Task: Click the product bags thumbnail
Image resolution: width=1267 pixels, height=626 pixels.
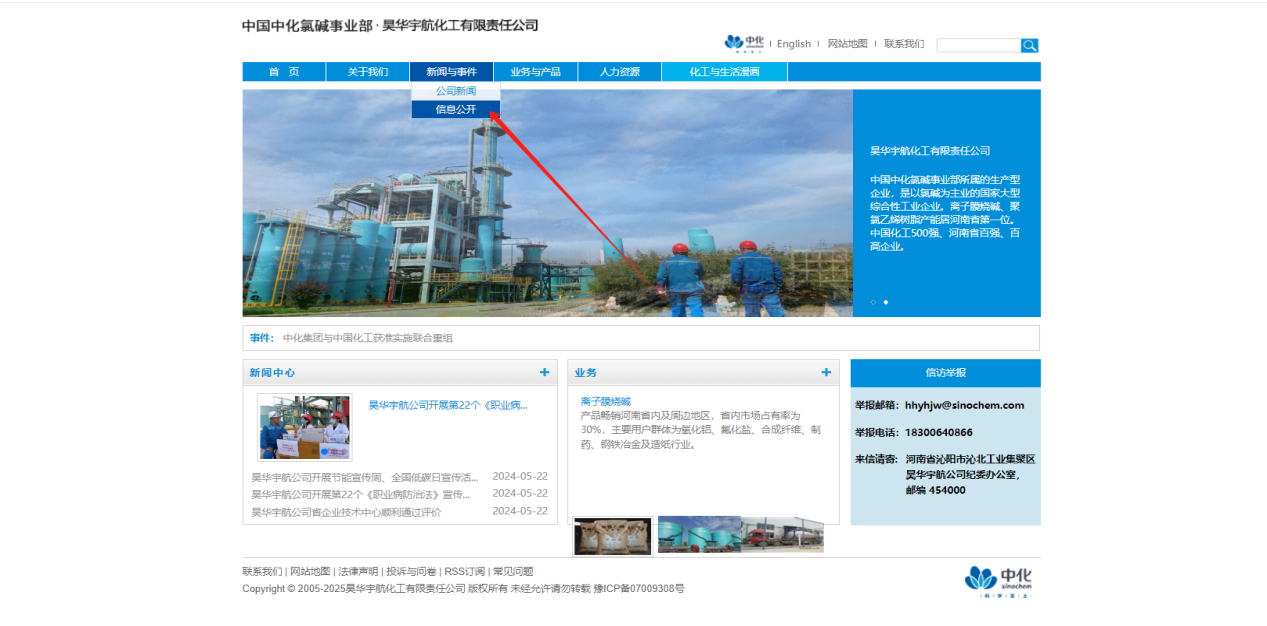Action: 612,537
